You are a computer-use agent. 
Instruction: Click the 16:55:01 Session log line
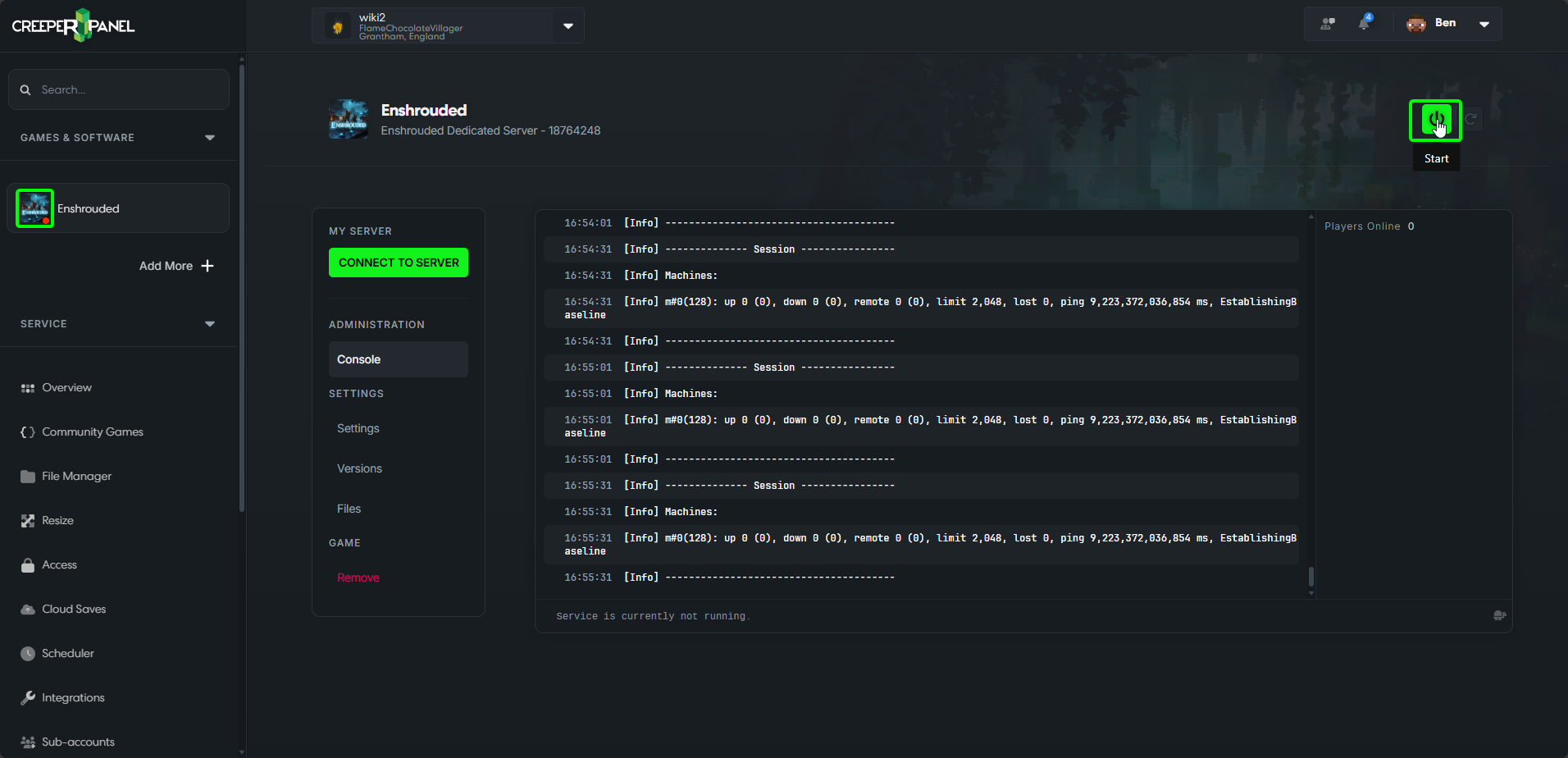[x=921, y=368]
